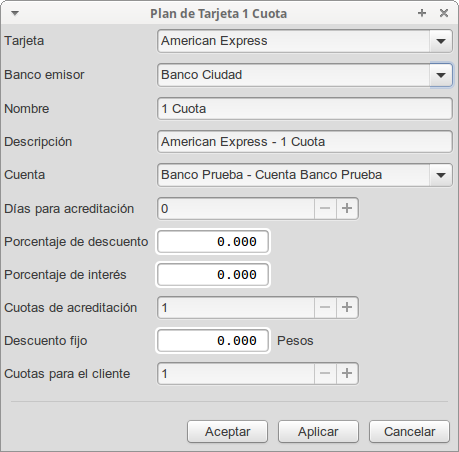The image size is (459, 452).
Task: Cancel the dialog with Cancelar
Action: point(409,432)
